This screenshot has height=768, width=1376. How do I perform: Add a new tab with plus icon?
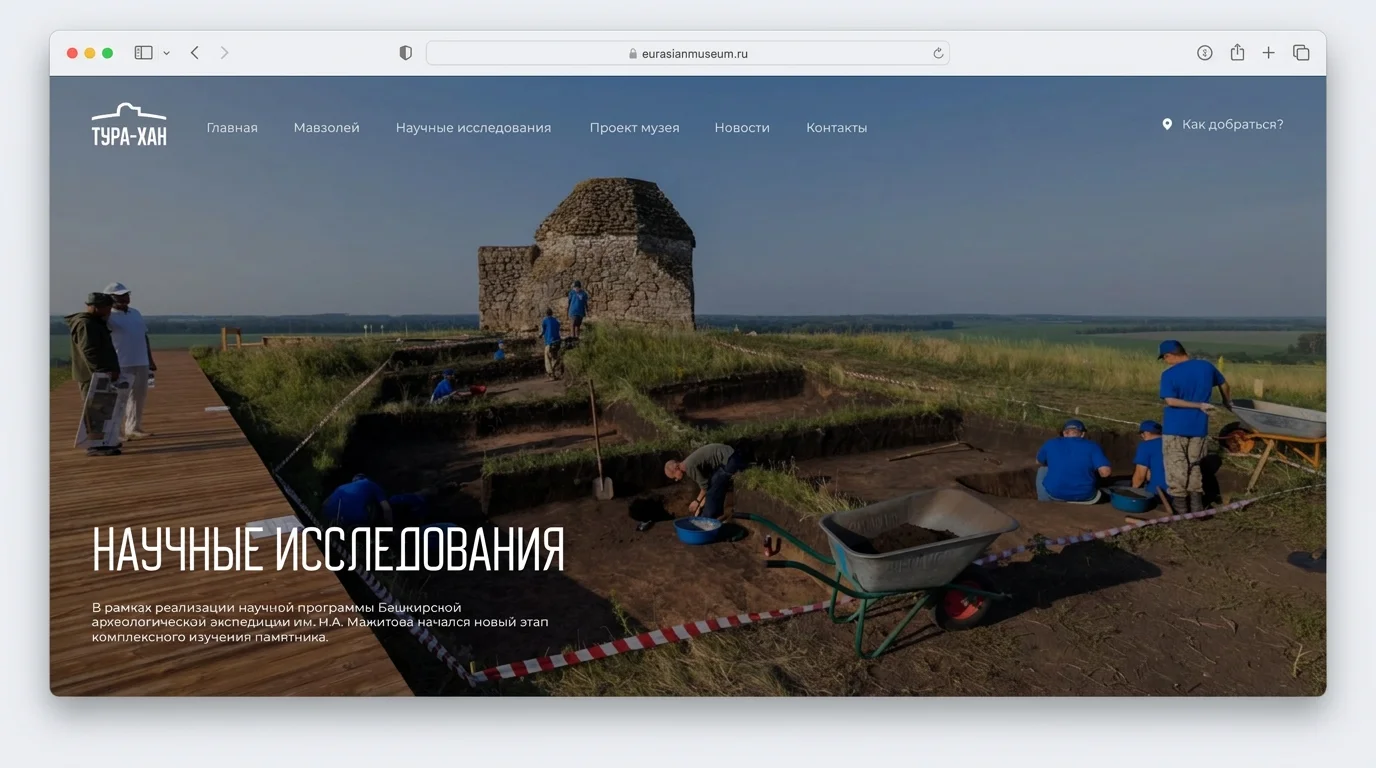click(x=1268, y=53)
